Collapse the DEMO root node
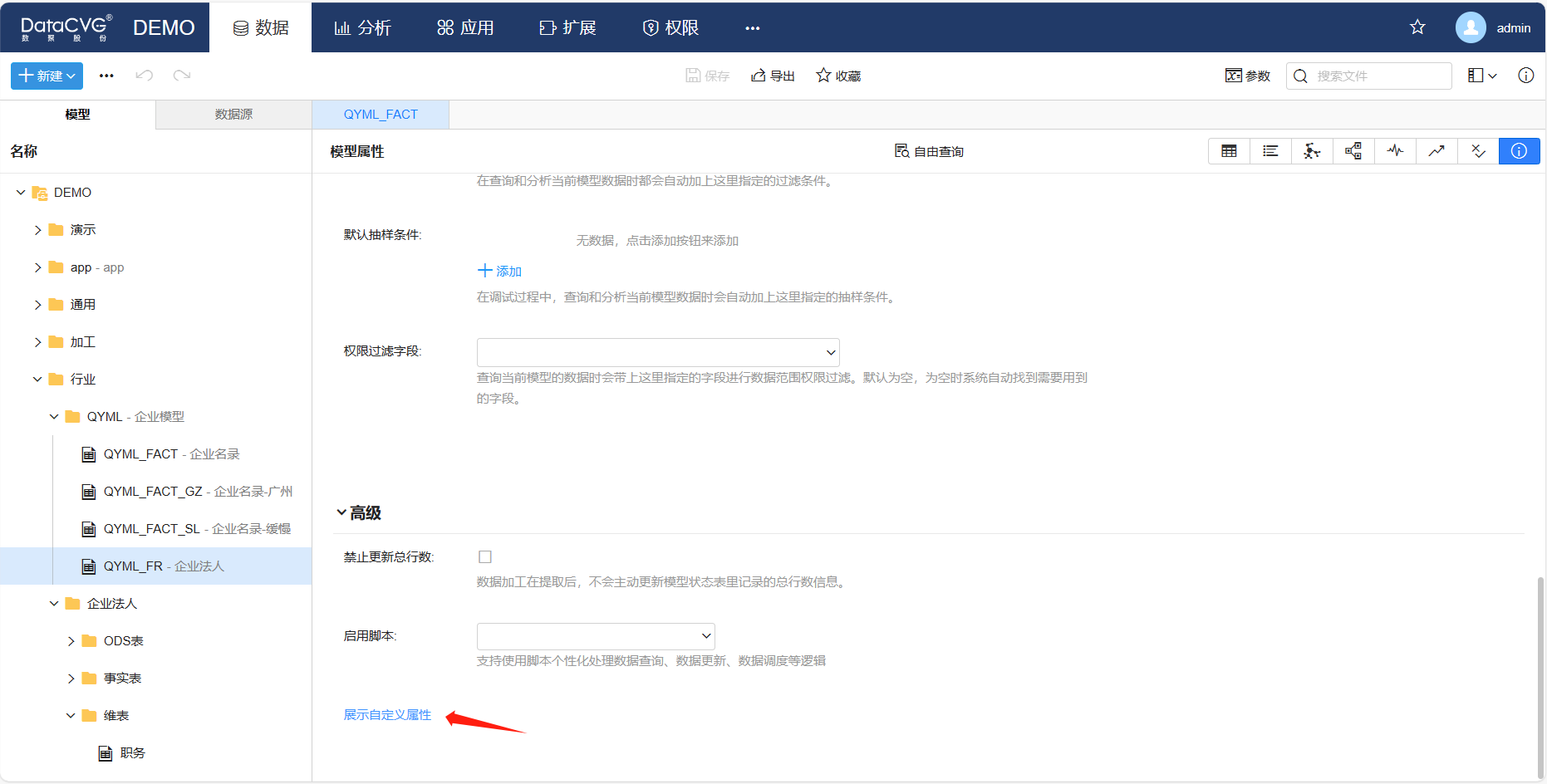 pos(21,193)
